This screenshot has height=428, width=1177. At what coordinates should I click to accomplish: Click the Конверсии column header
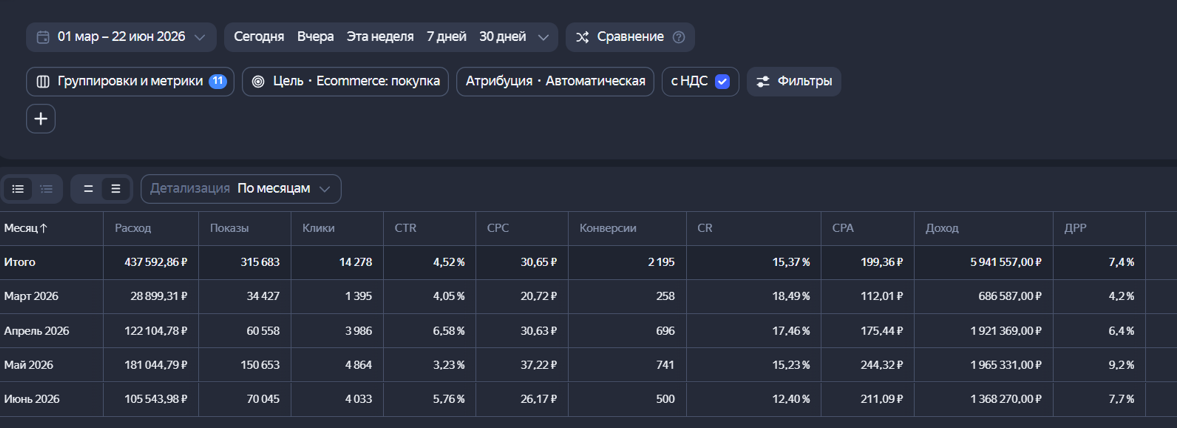pos(608,228)
